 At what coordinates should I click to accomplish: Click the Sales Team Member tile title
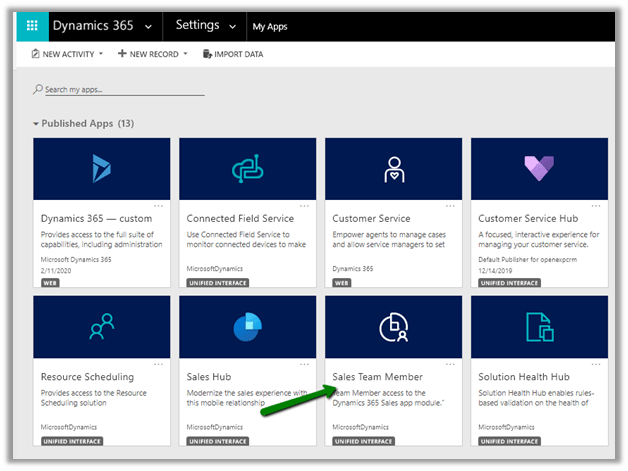(379, 376)
